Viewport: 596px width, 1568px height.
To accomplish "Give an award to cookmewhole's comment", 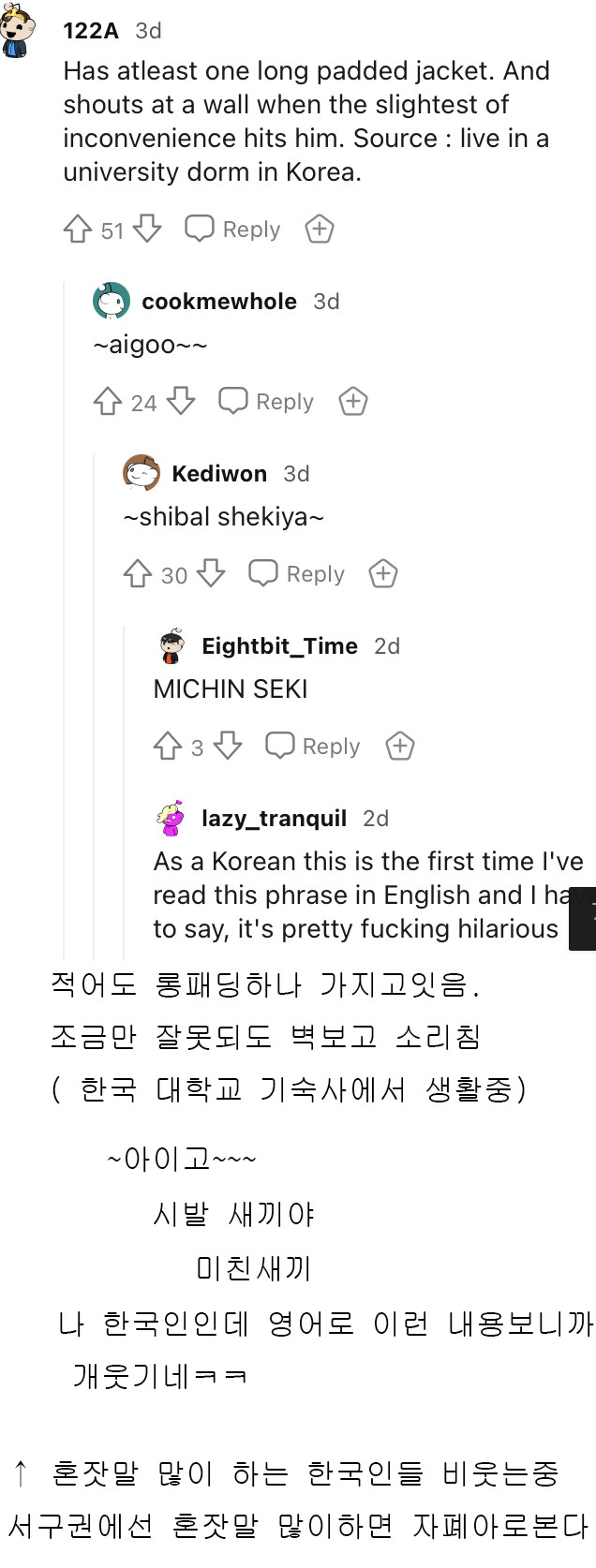I will [353, 401].
